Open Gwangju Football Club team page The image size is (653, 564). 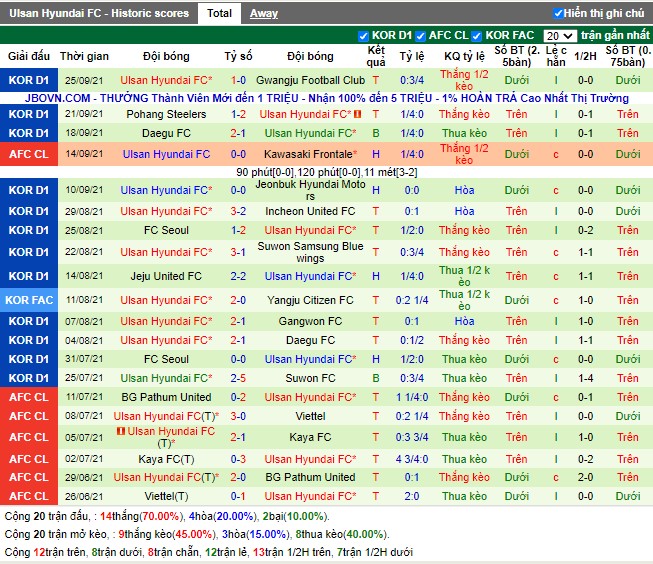pos(310,80)
